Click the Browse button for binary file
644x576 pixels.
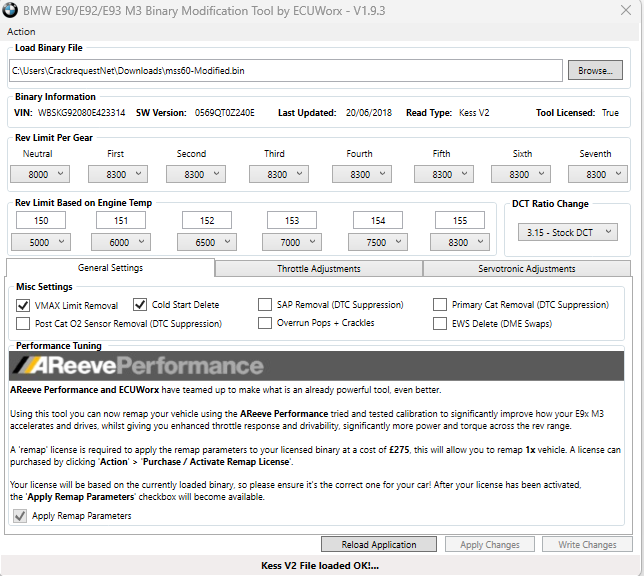pos(595,71)
